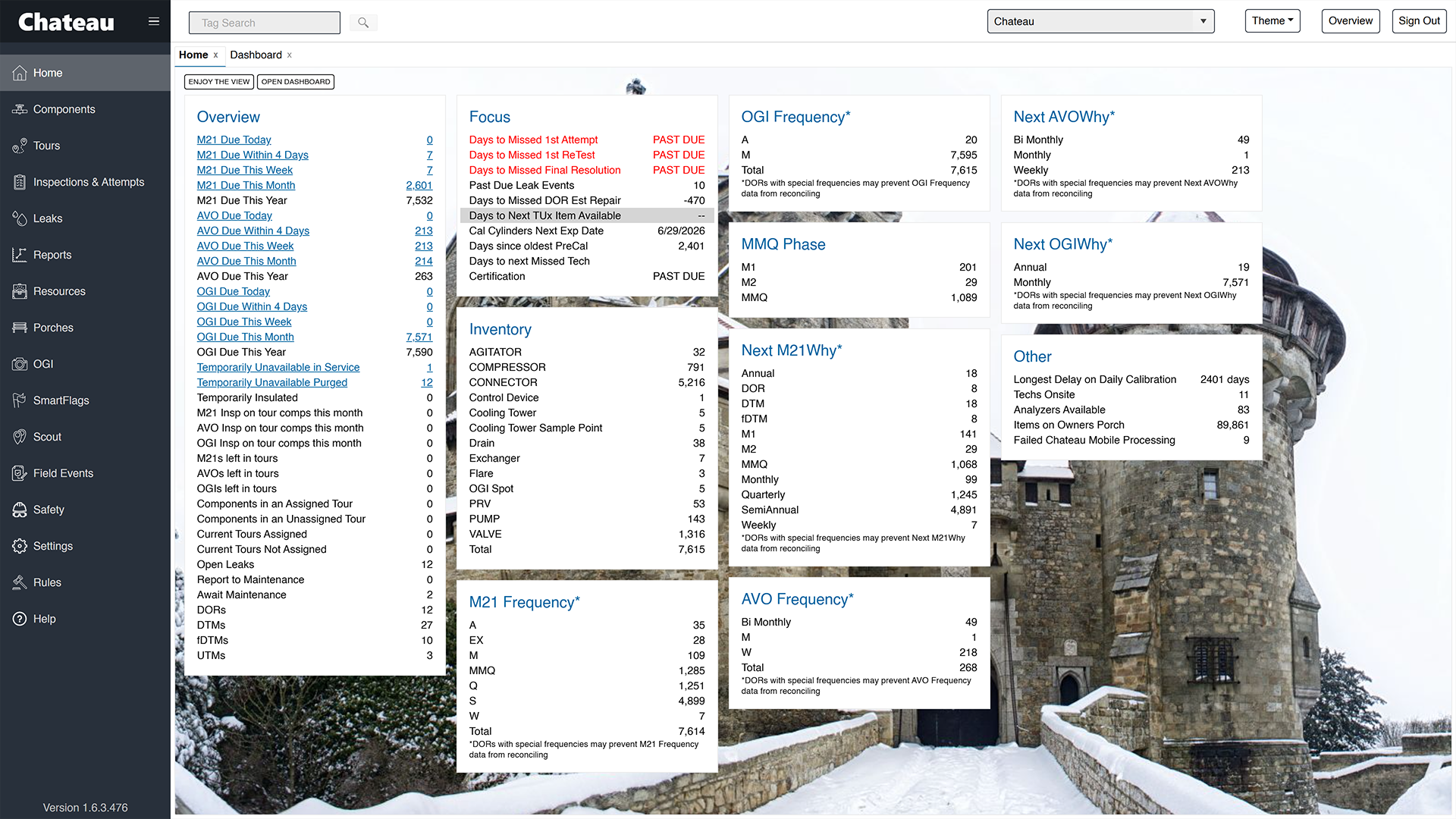Click the SmartFlags flag icon
The width and height of the screenshot is (1456, 819).
(x=20, y=400)
